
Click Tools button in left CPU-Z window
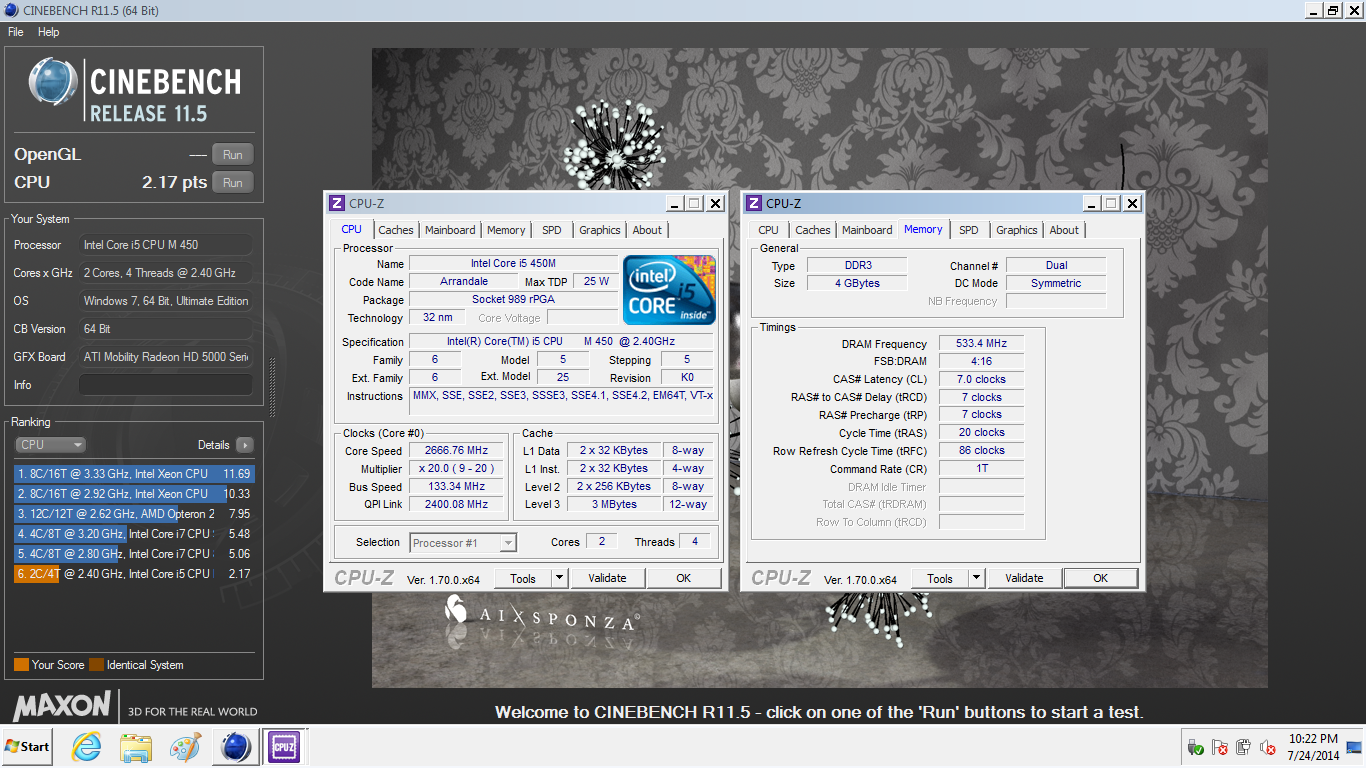(x=523, y=578)
